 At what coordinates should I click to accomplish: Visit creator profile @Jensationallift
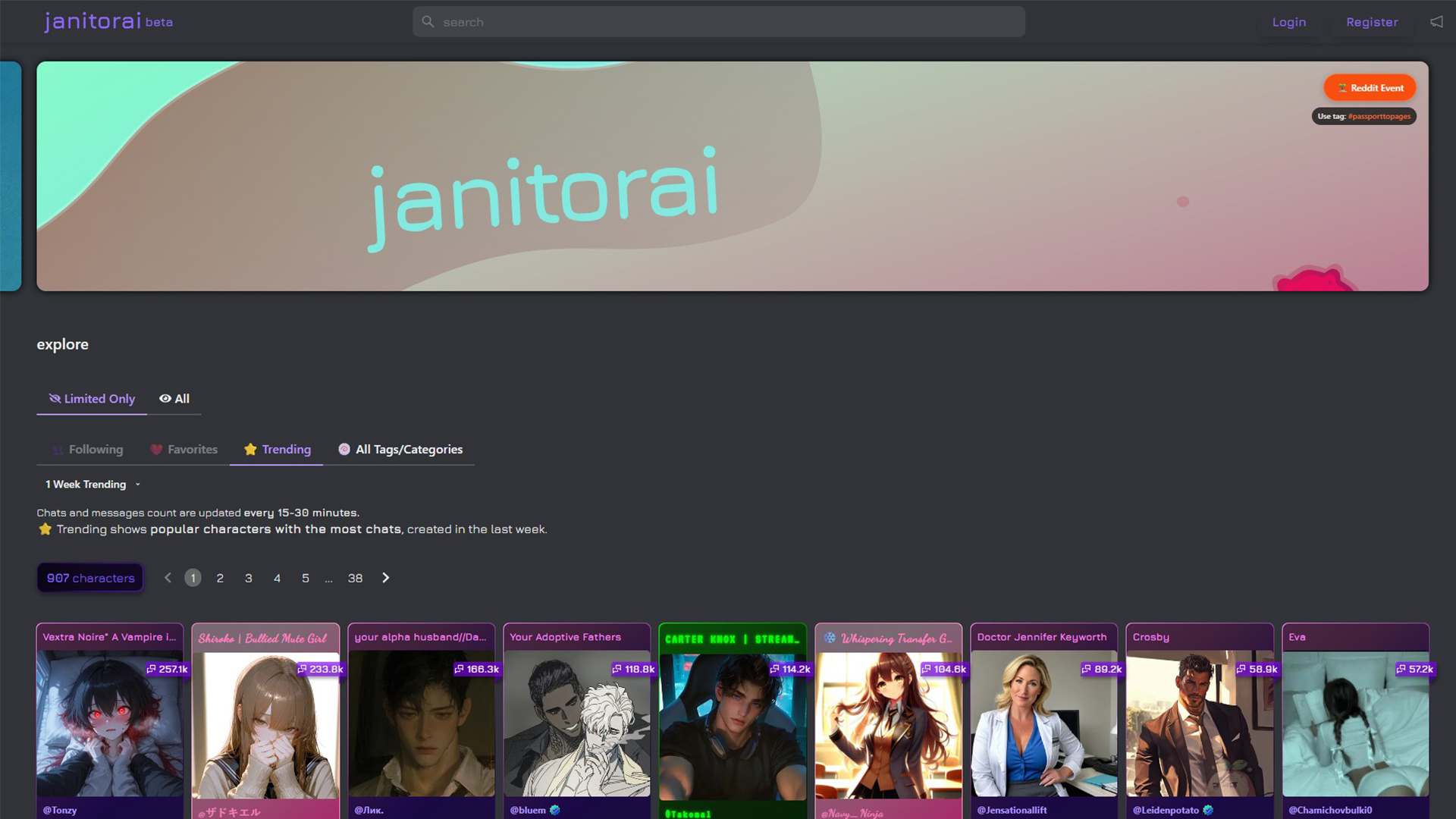click(1012, 810)
